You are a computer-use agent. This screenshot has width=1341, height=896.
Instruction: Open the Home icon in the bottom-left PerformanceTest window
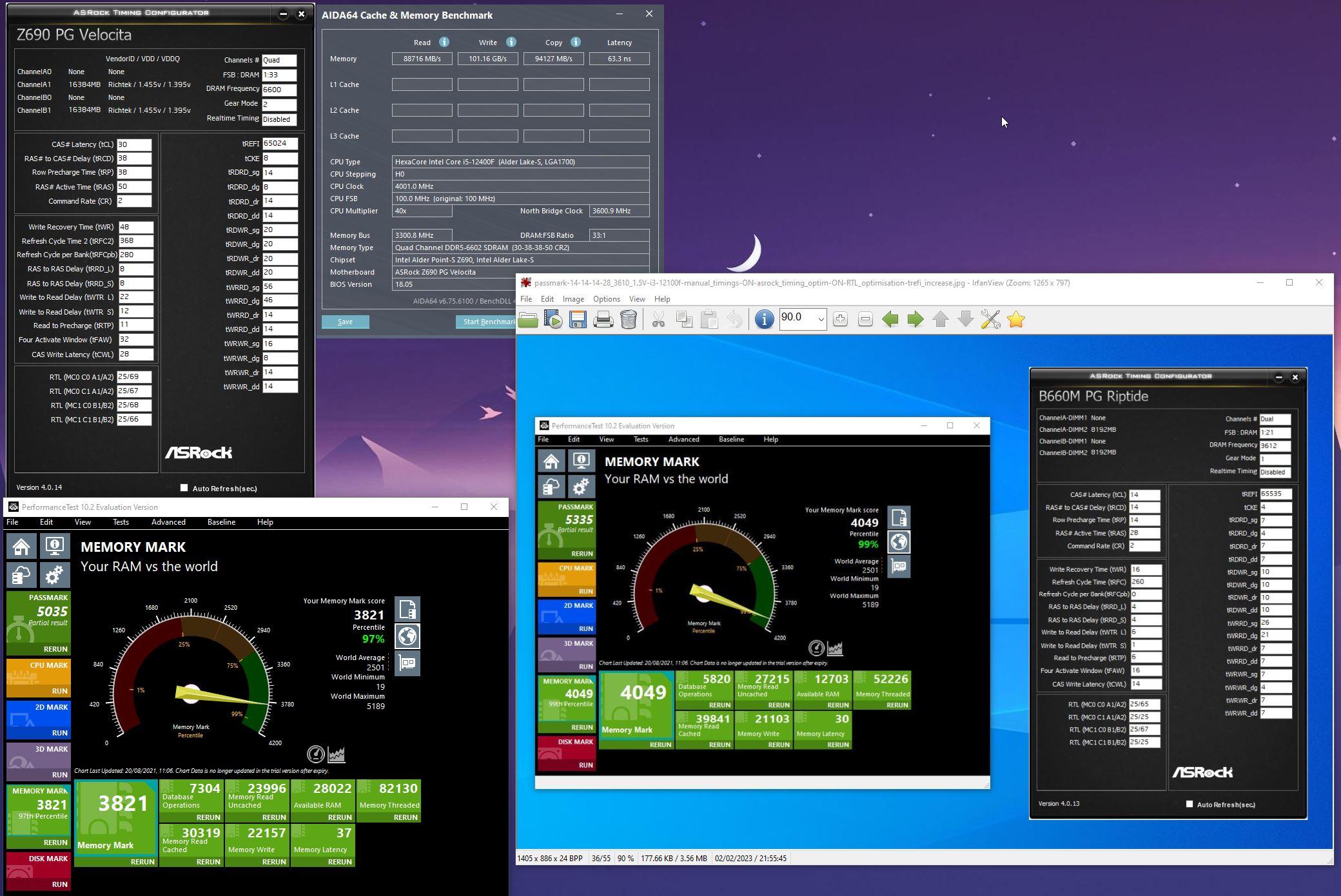pyautogui.click(x=21, y=547)
